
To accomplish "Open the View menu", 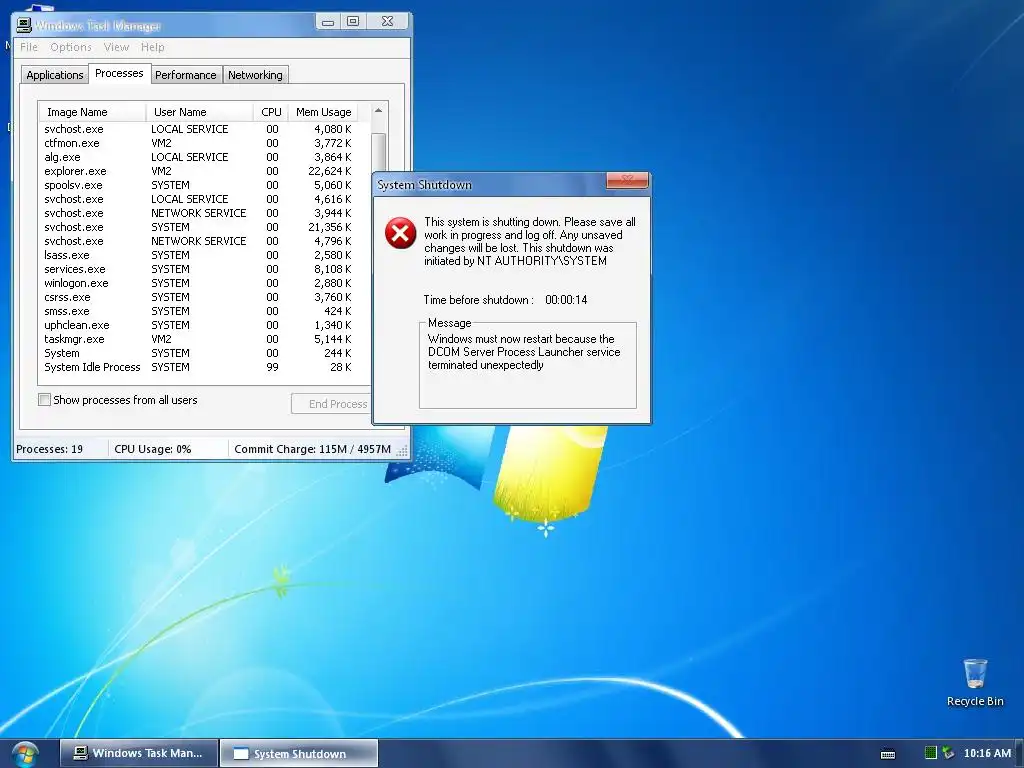I will 116,47.
